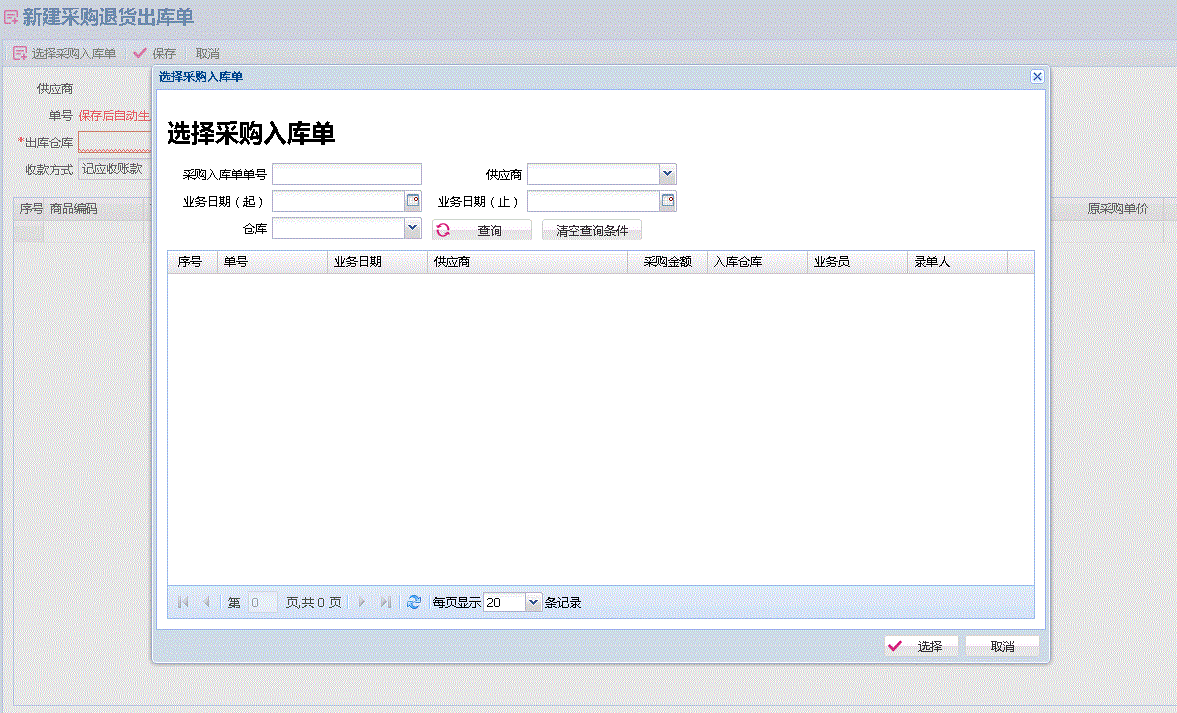Click the 查询 button
The height and width of the screenshot is (713, 1177).
pyautogui.click(x=481, y=230)
